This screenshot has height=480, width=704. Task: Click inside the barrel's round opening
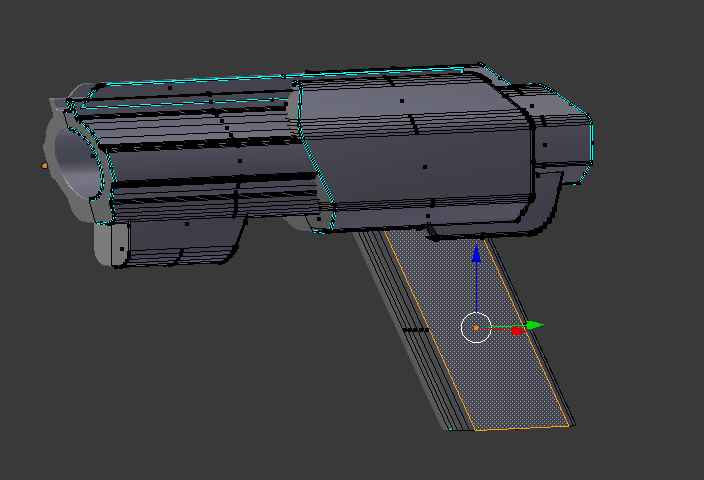79,163
